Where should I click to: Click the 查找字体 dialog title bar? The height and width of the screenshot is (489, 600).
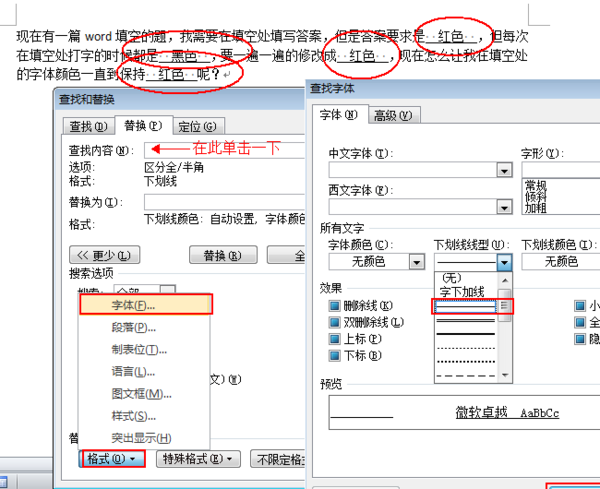coord(453,89)
